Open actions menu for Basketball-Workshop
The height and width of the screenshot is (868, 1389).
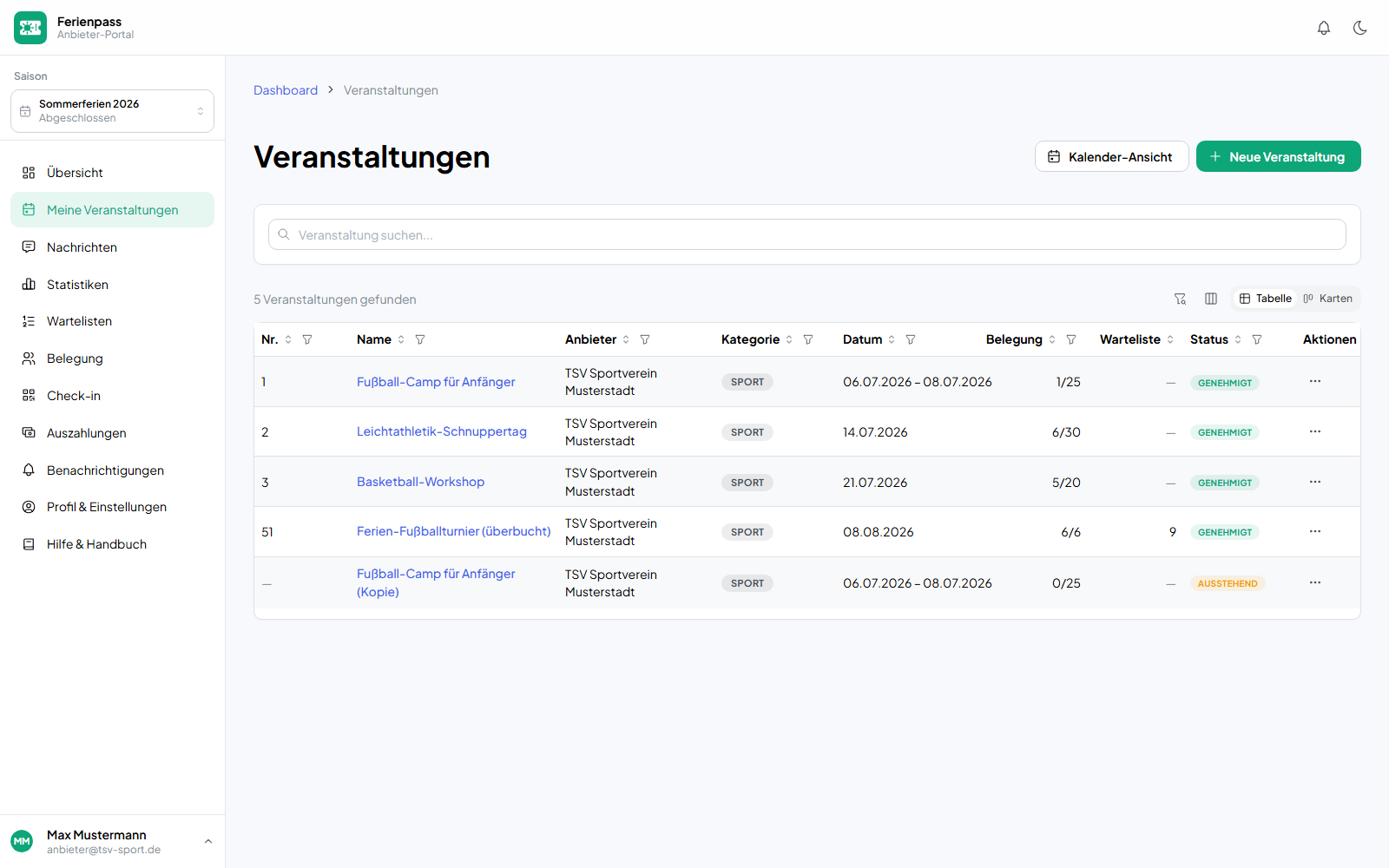click(1315, 482)
